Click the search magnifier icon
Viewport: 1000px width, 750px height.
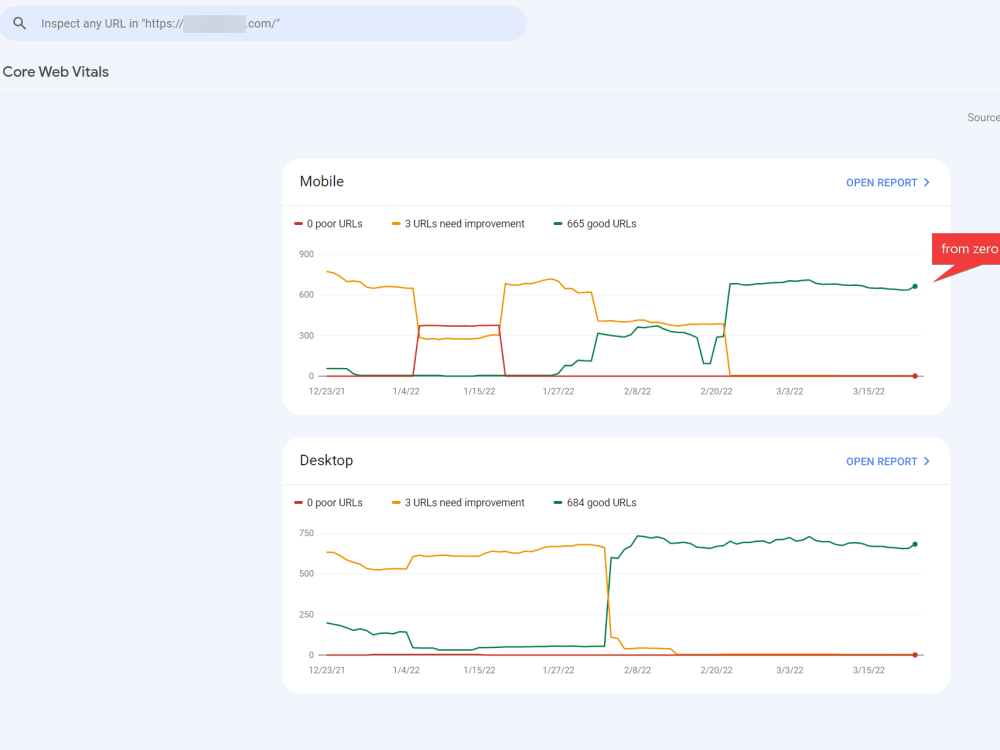pyautogui.click(x=20, y=23)
